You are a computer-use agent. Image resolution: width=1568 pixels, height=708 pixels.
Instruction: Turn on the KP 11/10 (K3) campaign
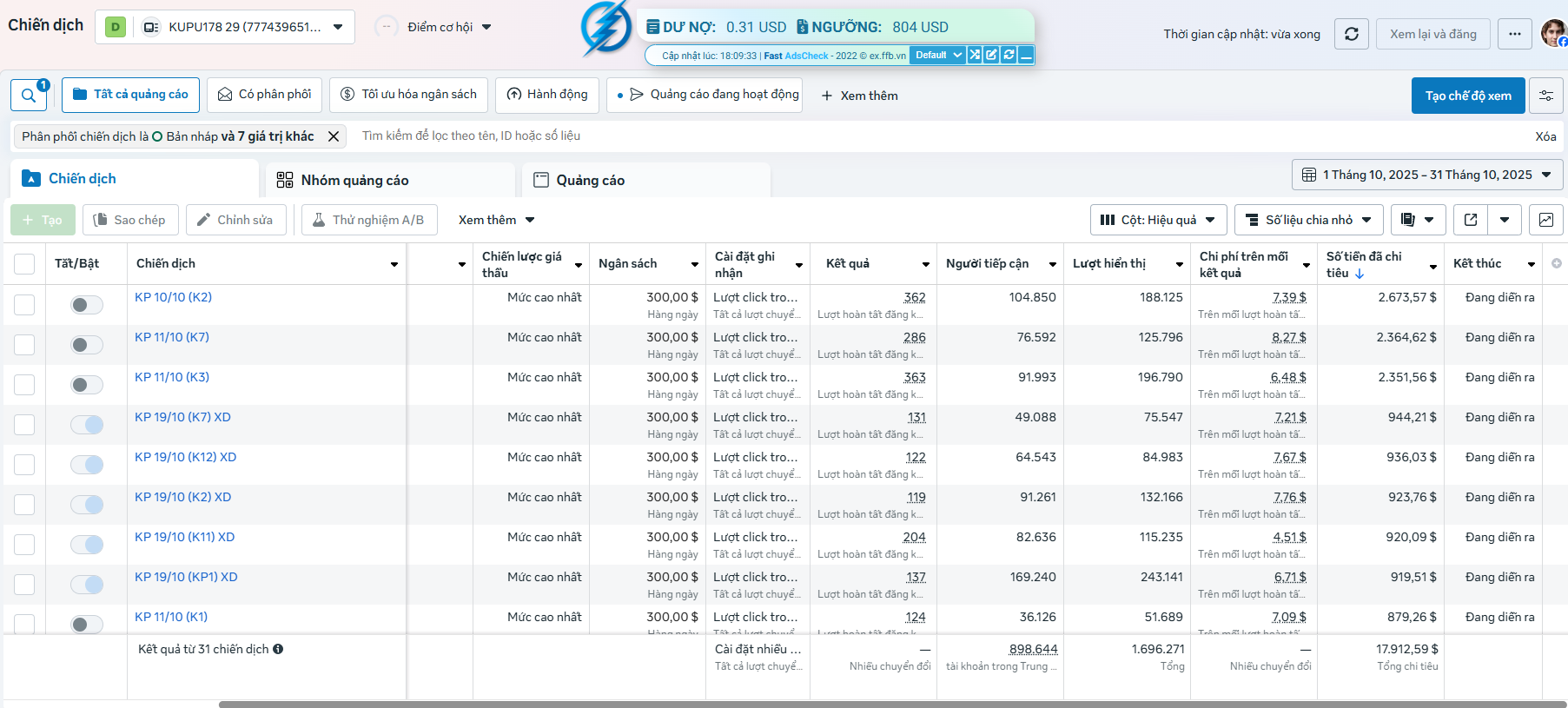click(x=87, y=385)
